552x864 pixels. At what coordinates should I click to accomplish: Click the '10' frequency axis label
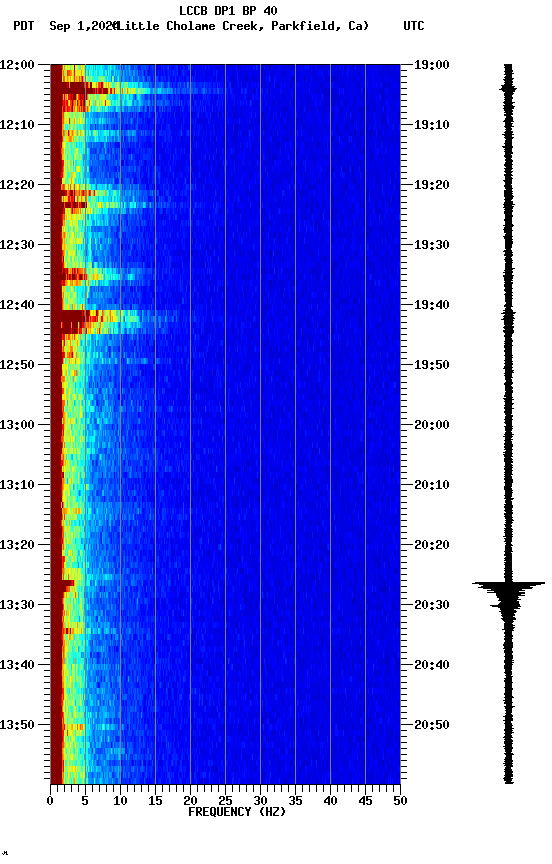click(x=120, y=801)
